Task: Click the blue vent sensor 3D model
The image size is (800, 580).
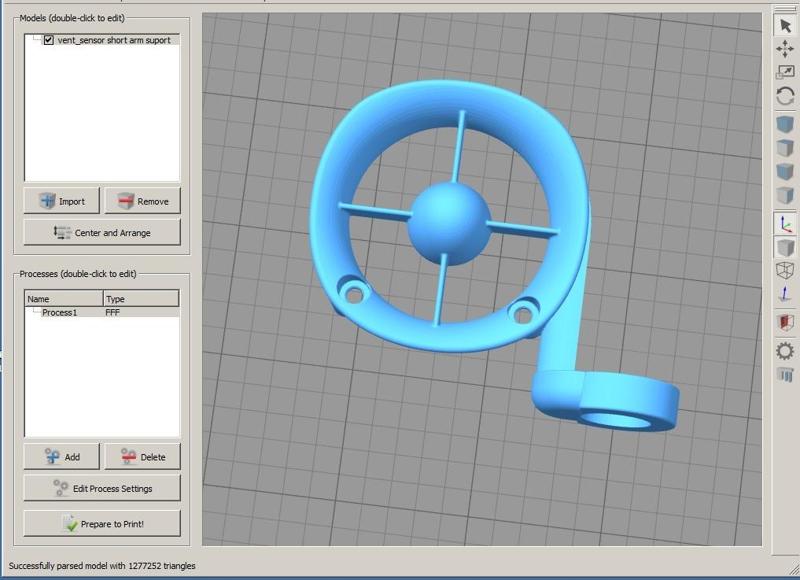Action: (449, 224)
